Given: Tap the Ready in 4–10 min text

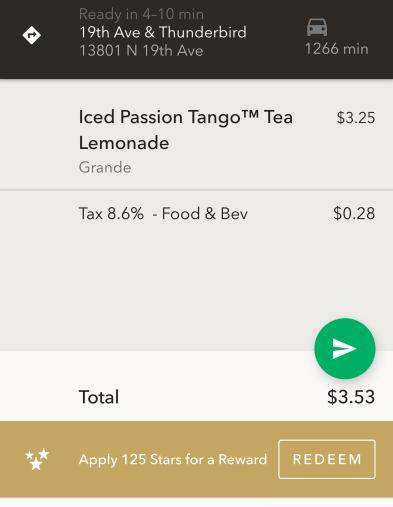Looking at the screenshot, I should (141, 14).
